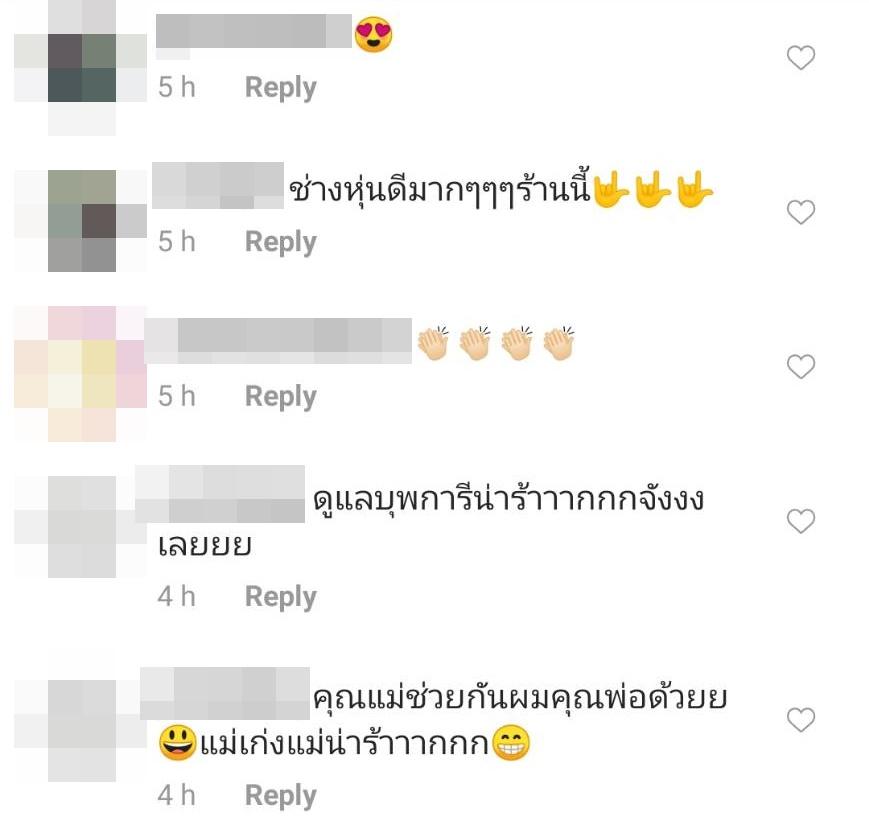The height and width of the screenshot is (836, 869).
Task: Click the heart-eyes emoji in first comment
Action: [x=374, y=34]
